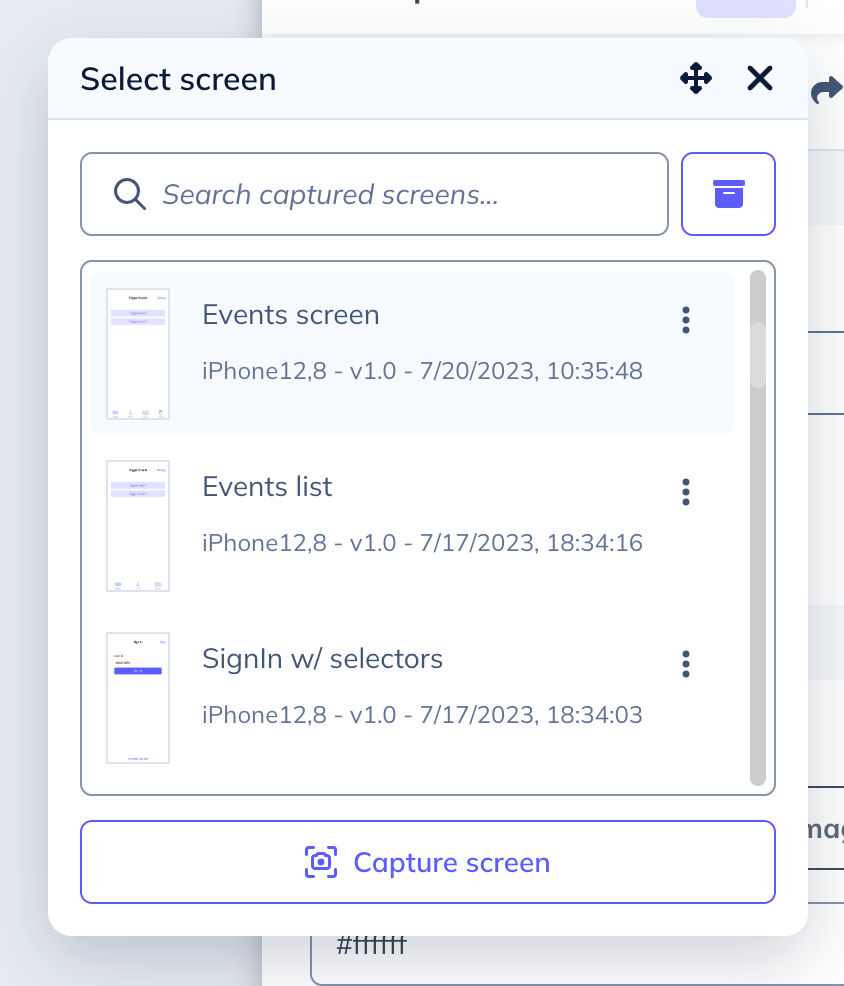The width and height of the screenshot is (844, 986).
Task: Select the SignIn w/ selectors title
Action: pos(322,659)
